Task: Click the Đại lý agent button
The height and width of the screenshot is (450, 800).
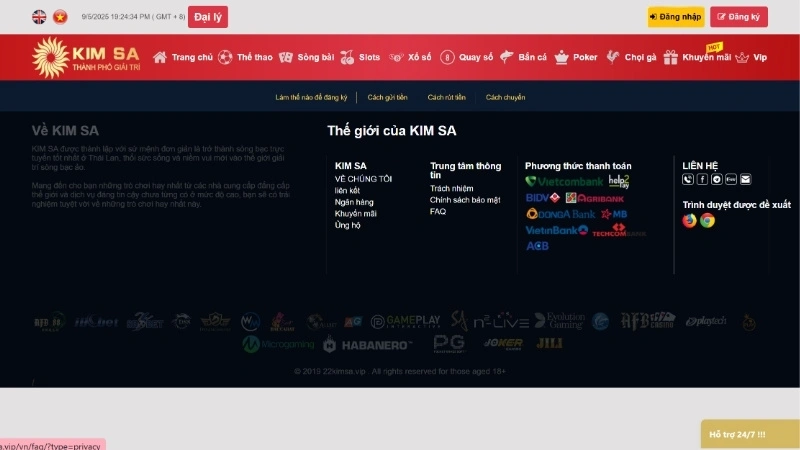Action: (x=207, y=17)
